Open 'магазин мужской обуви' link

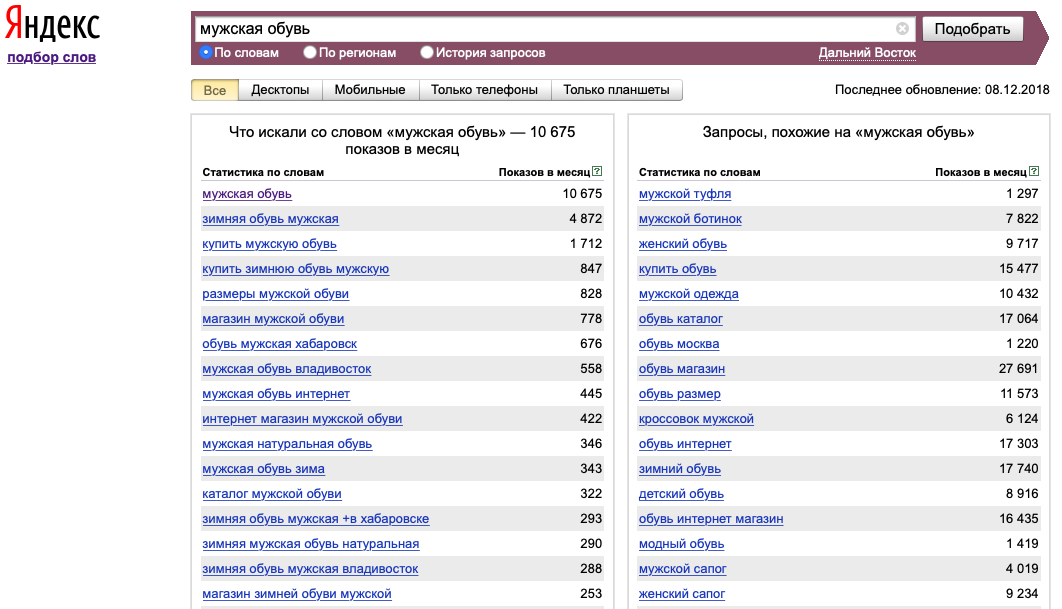273,319
